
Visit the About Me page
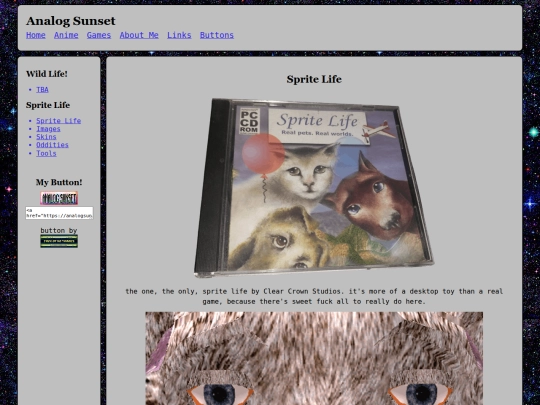[x=139, y=35]
